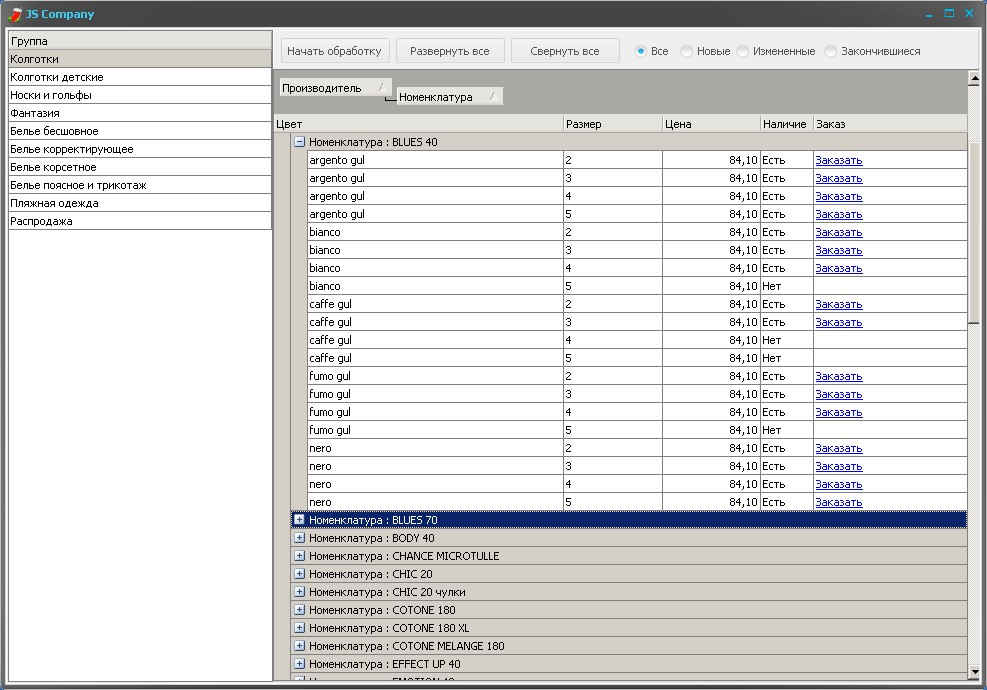Screen dimensions: 987x690
Task: Select 'Пляжная одежда' category
Action: 54,203
